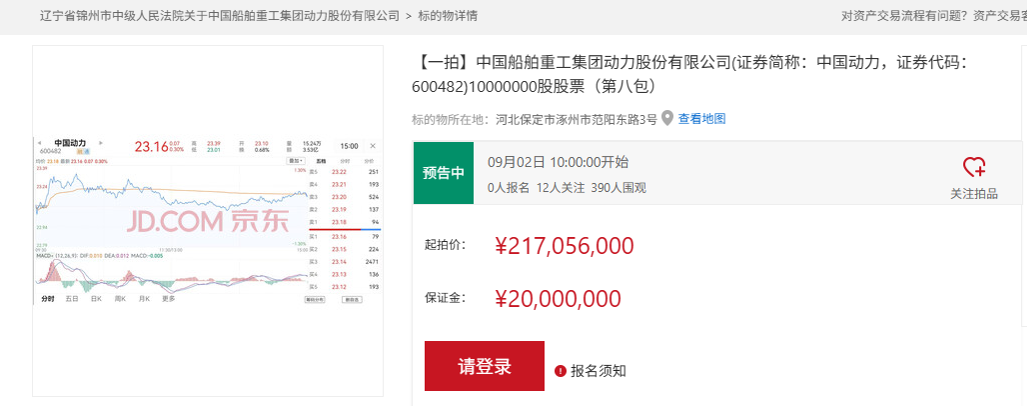Click the red 请登录 login button
Image resolution: width=1027 pixels, height=406 pixels.
coord(484,366)
